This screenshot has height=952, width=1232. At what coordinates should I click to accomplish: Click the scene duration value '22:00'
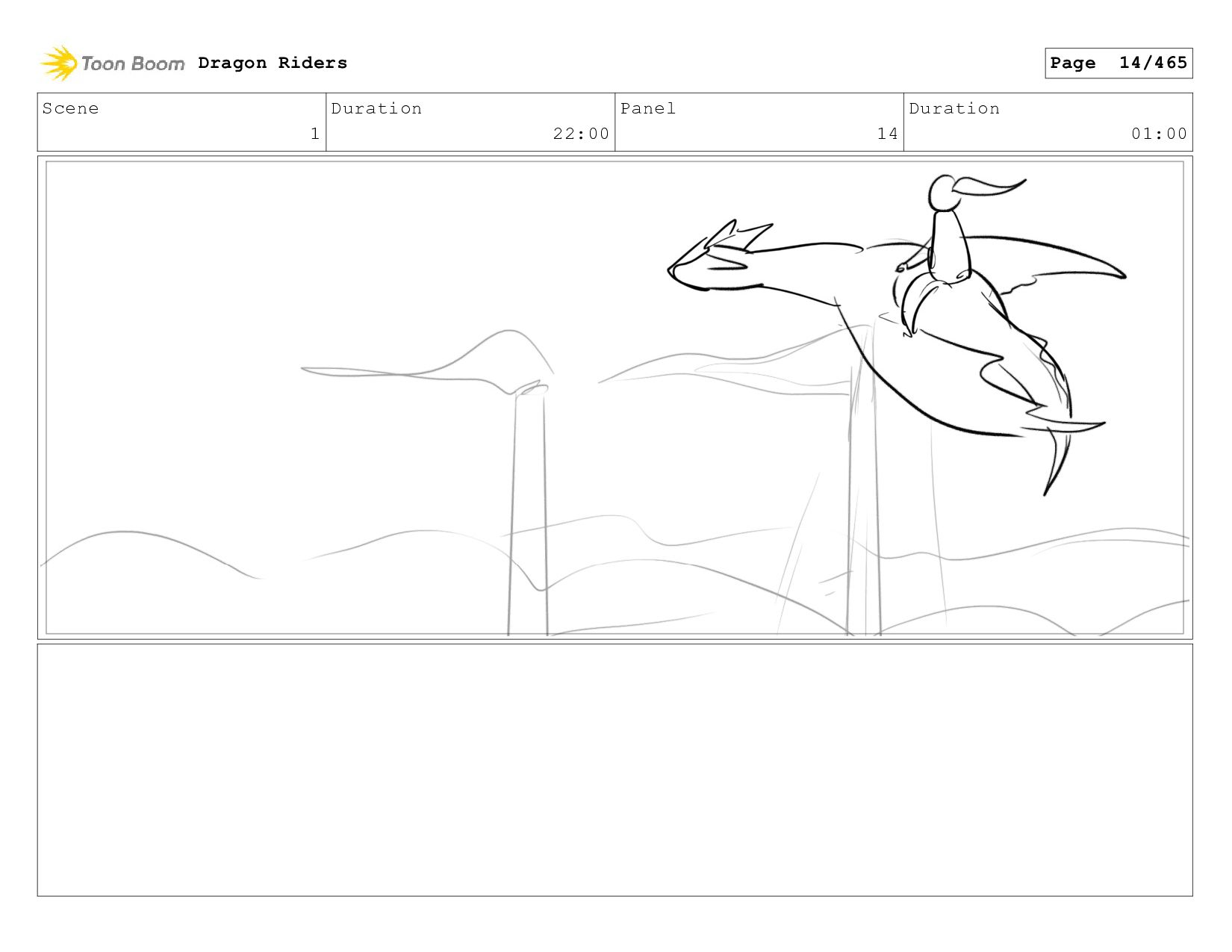coord(581,134)
